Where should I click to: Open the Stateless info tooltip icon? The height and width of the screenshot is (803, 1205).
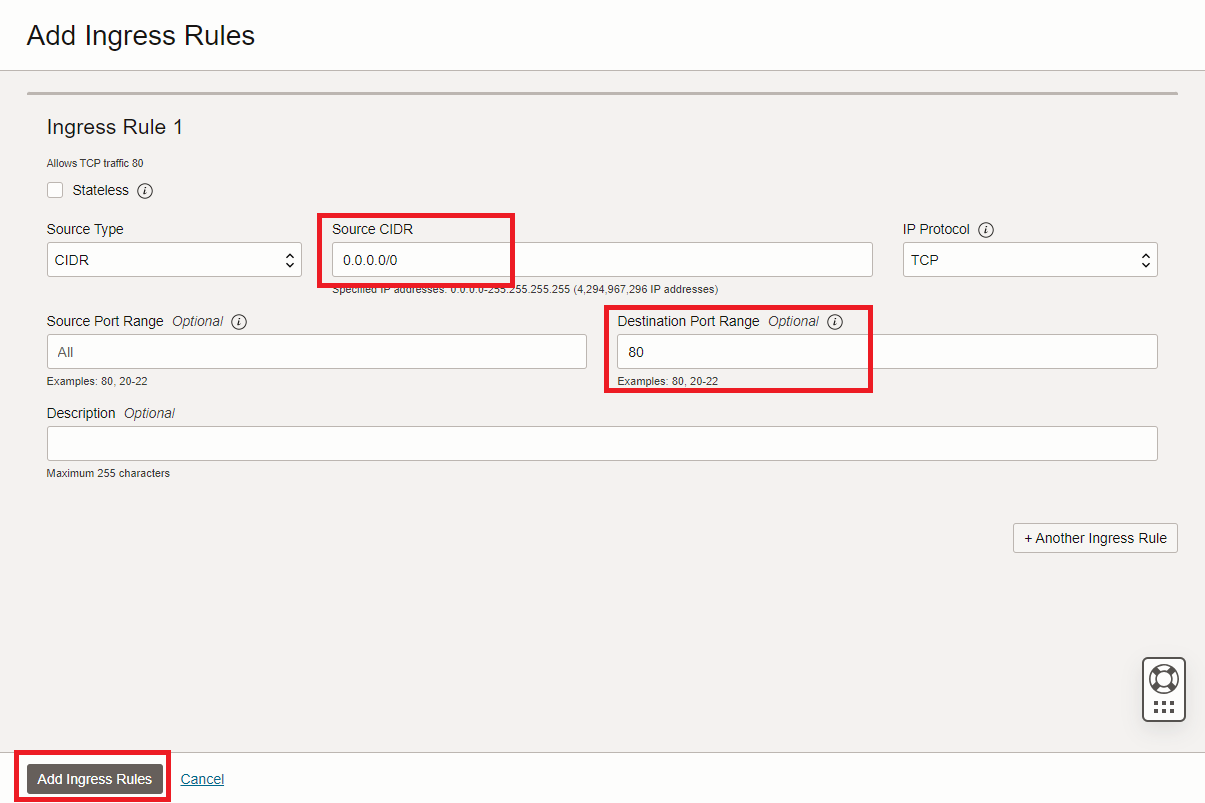click(x=145, y=190)
